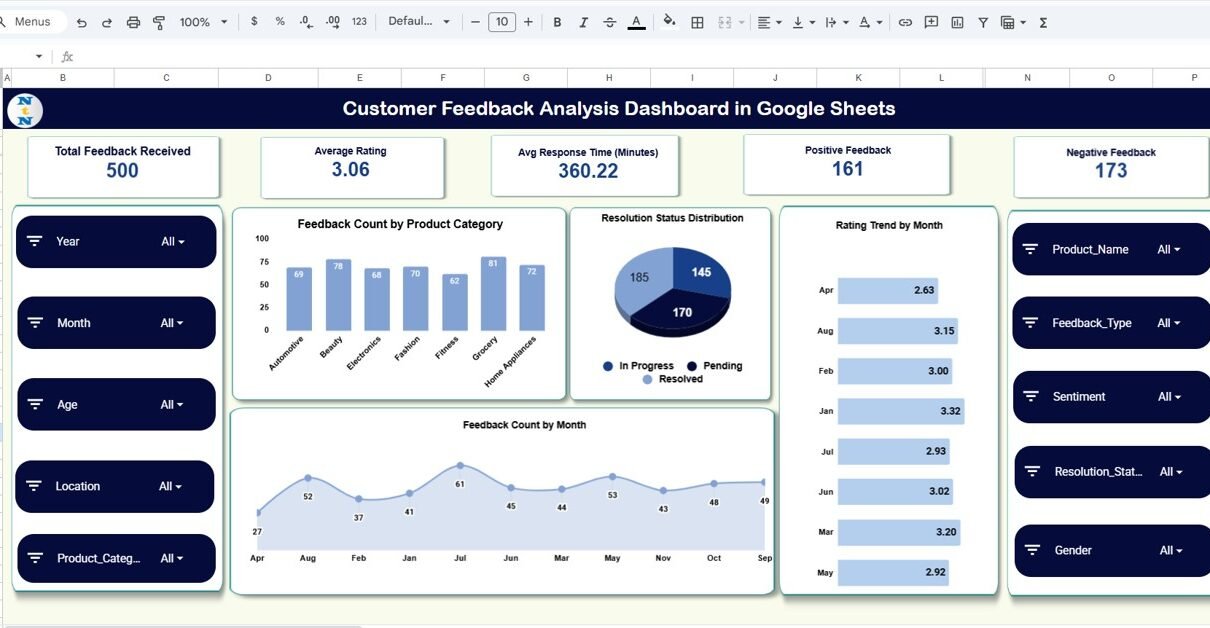The width and height of the screenshot is (1210, 628).
Task: Click the Insert chart icon
Action: tap(957, 22)
